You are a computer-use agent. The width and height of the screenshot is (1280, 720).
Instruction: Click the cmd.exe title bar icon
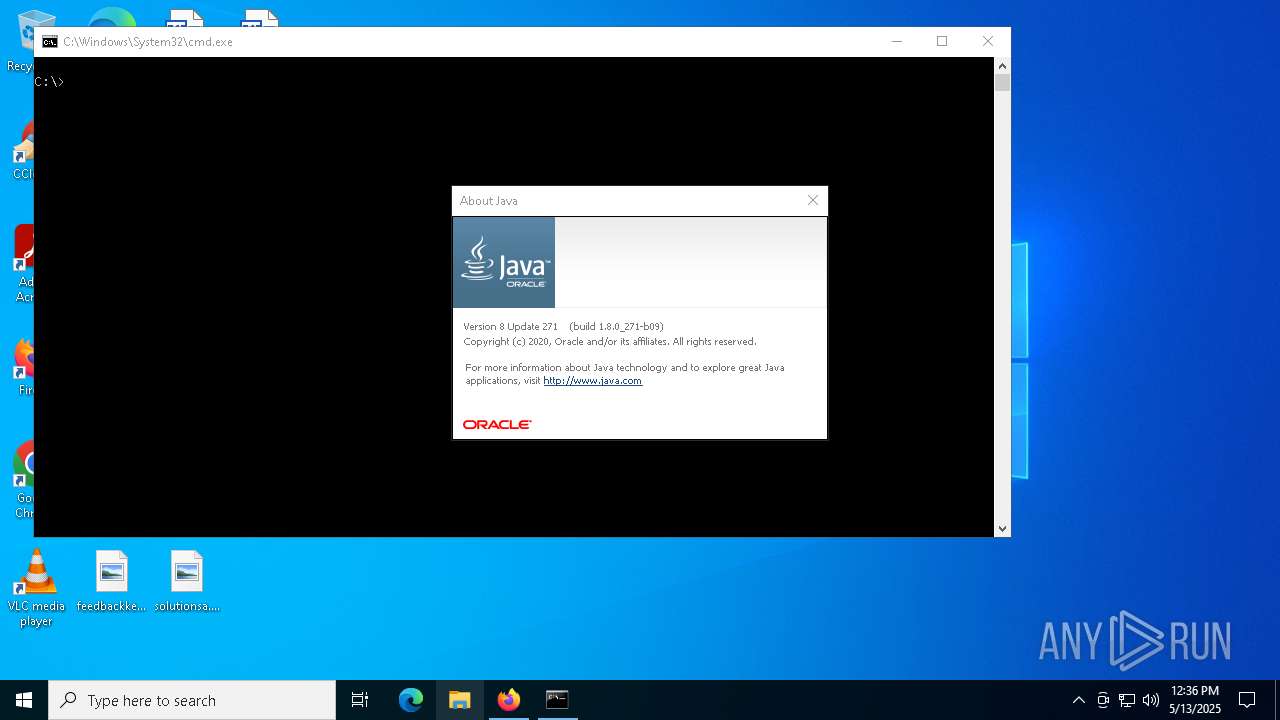pos(50,42)
